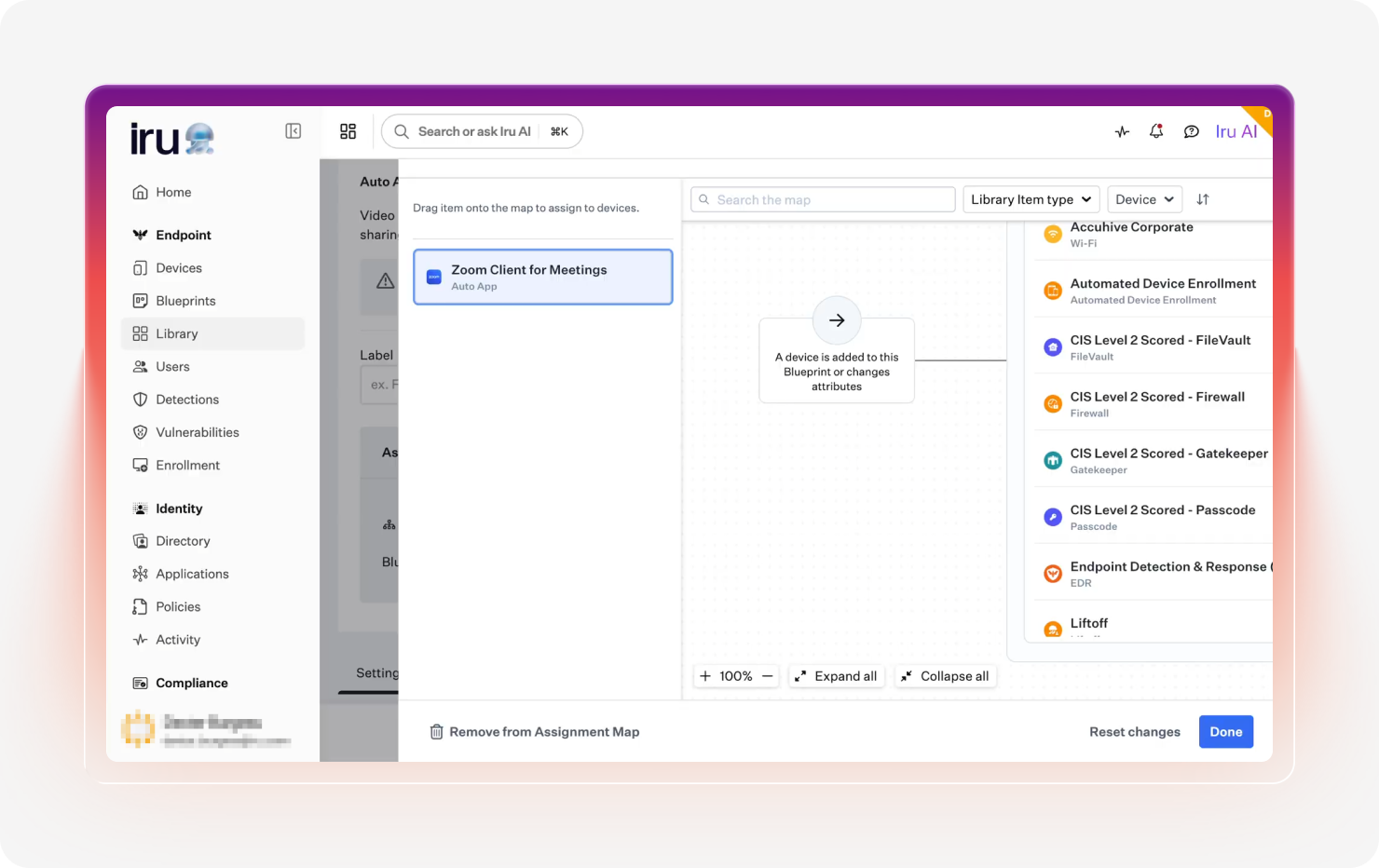Collapse the sidebar panel icon
1379x868 pixels.
(294, 131)
